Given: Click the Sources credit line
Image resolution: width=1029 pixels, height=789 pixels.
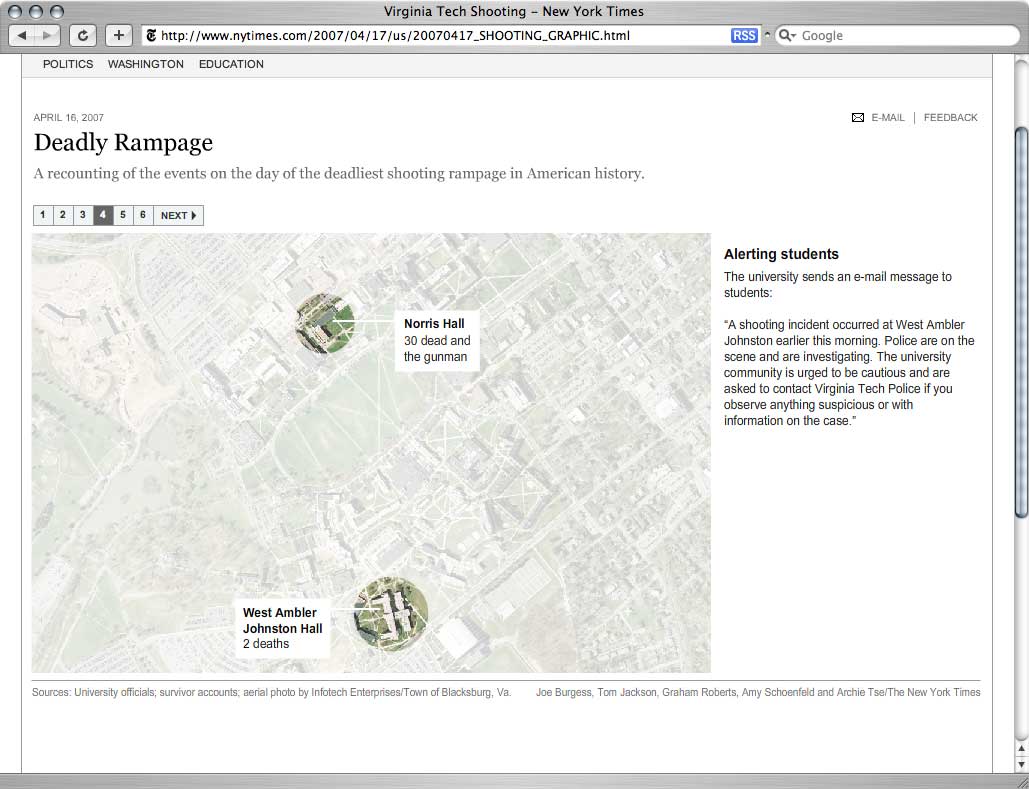Looking at the screenshot, I should point(272,692).
